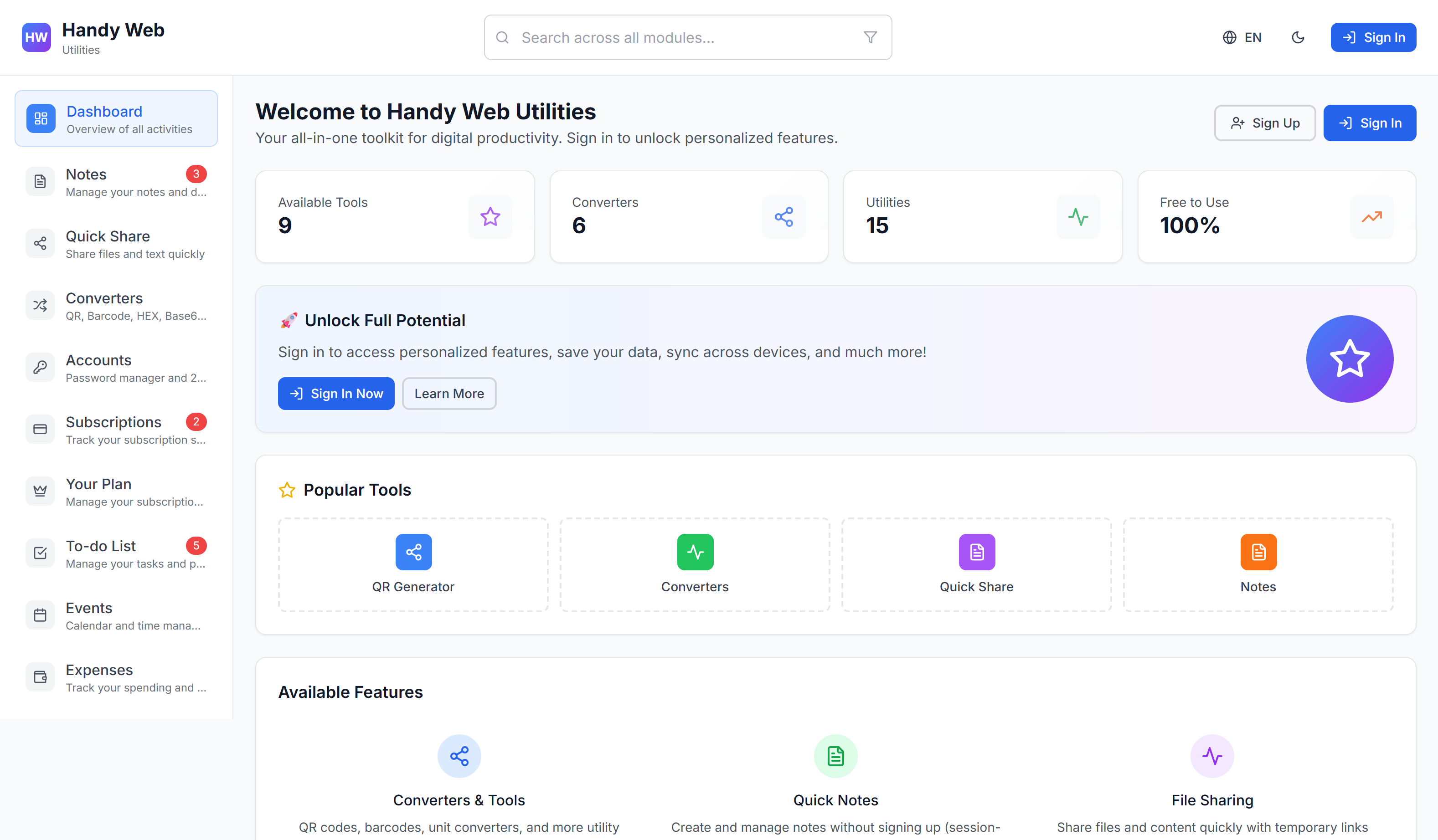This screenshot has height=840, width=1438.
Task: Click the star icon in Available Tools card
Action: click(490, 217)
